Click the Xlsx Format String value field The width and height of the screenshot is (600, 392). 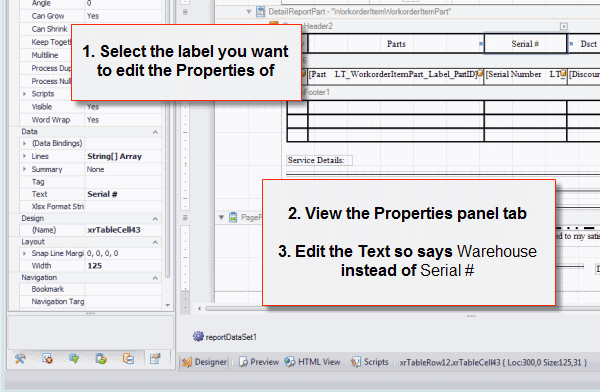click(123, 207)
